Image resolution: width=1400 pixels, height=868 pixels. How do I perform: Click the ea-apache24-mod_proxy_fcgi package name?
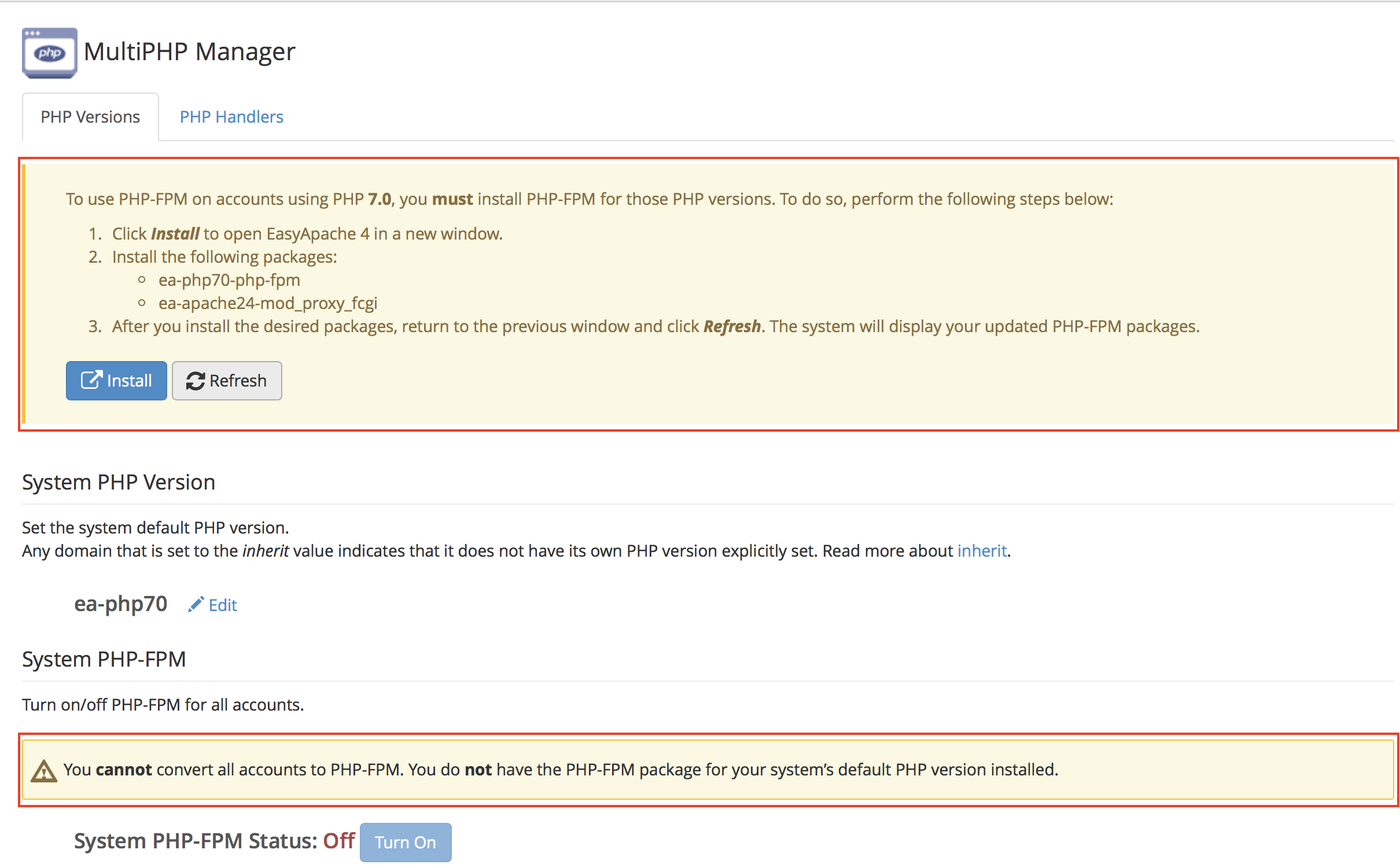pos(268,303)
